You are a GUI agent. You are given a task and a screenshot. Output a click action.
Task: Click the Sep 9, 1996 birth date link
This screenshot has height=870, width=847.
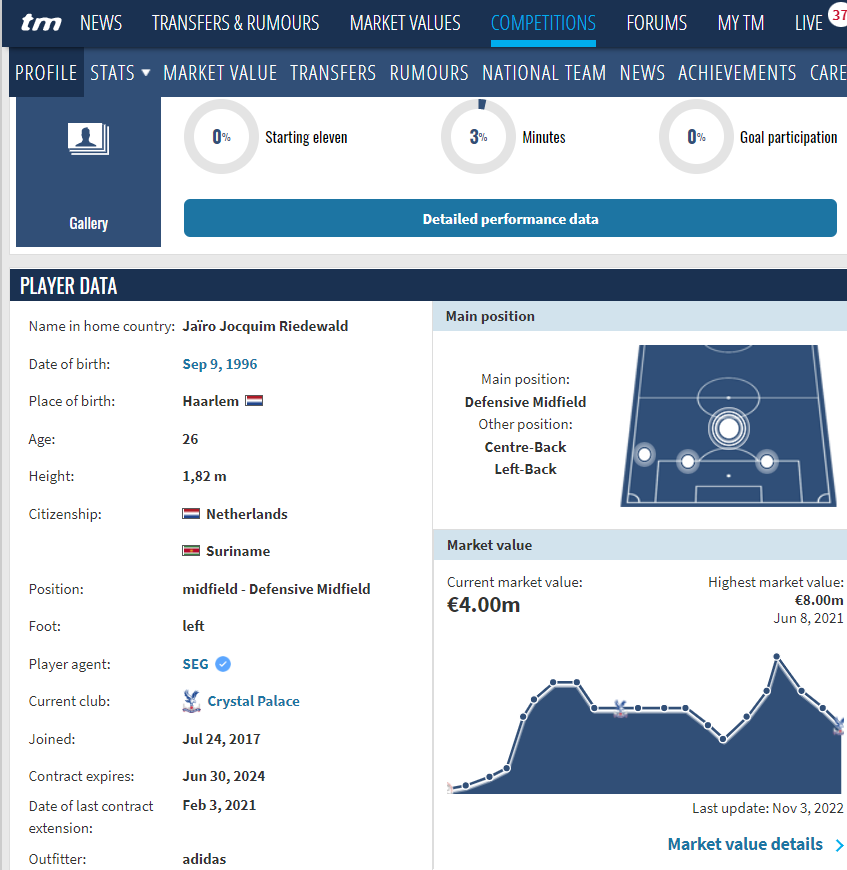pyautogui.click(x=220, y=364)
